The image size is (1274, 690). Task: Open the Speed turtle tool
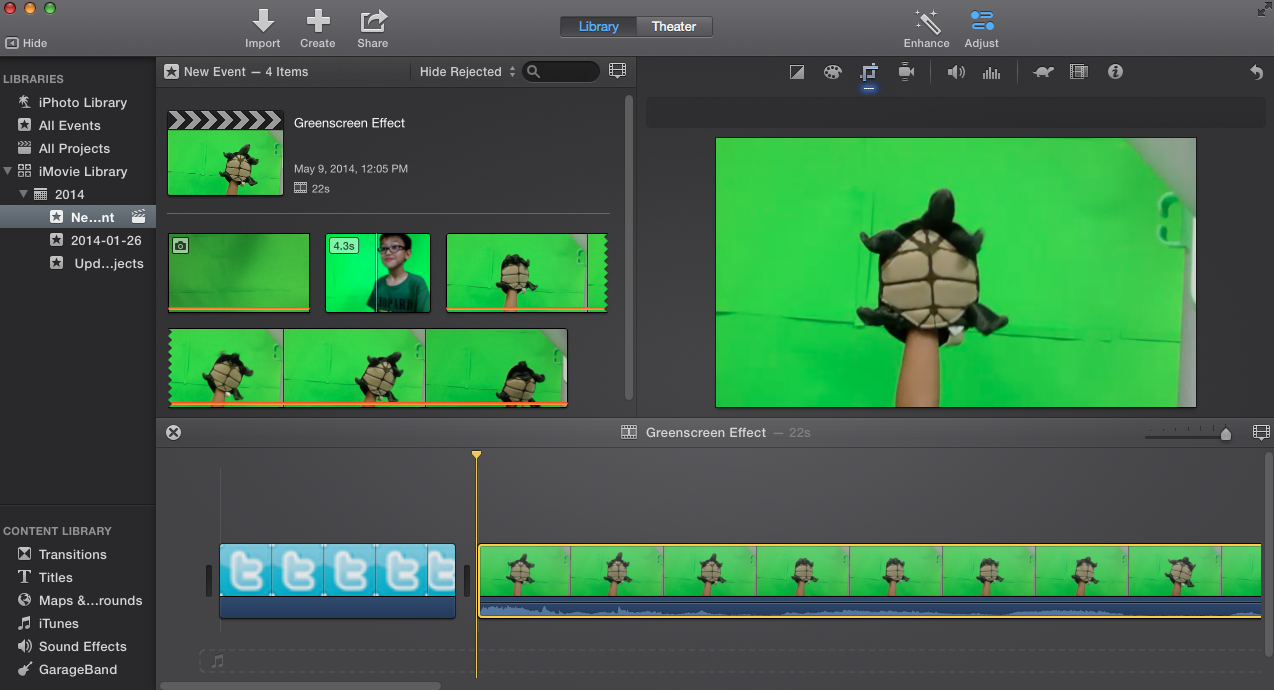point(1043,72)
